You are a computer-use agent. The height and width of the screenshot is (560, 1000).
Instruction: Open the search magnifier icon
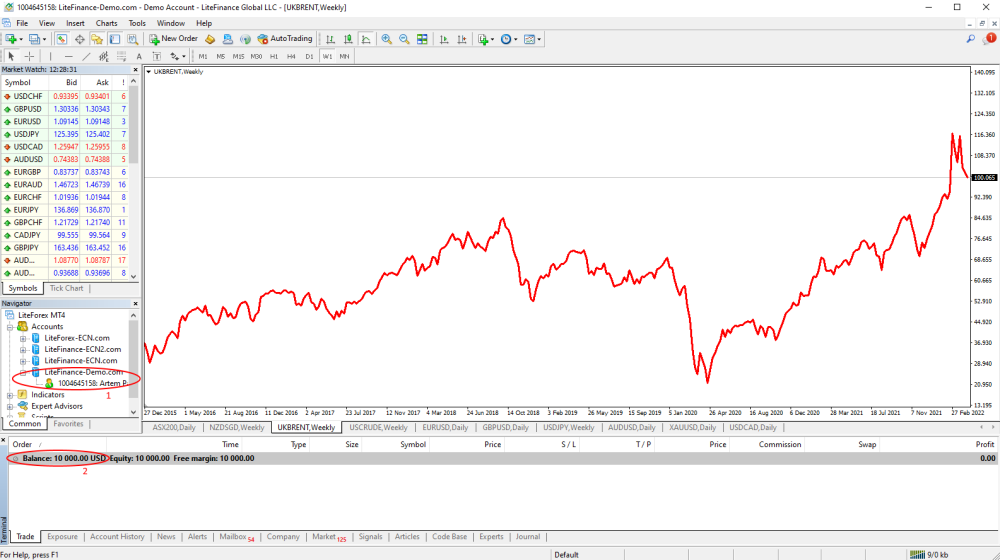point(971,39)
